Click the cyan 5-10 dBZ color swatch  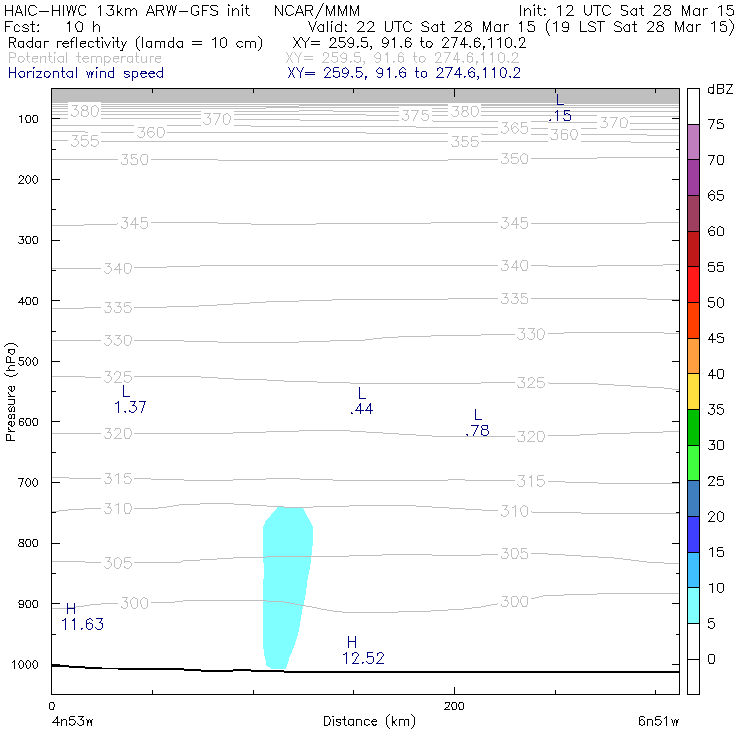pos(693,605)
